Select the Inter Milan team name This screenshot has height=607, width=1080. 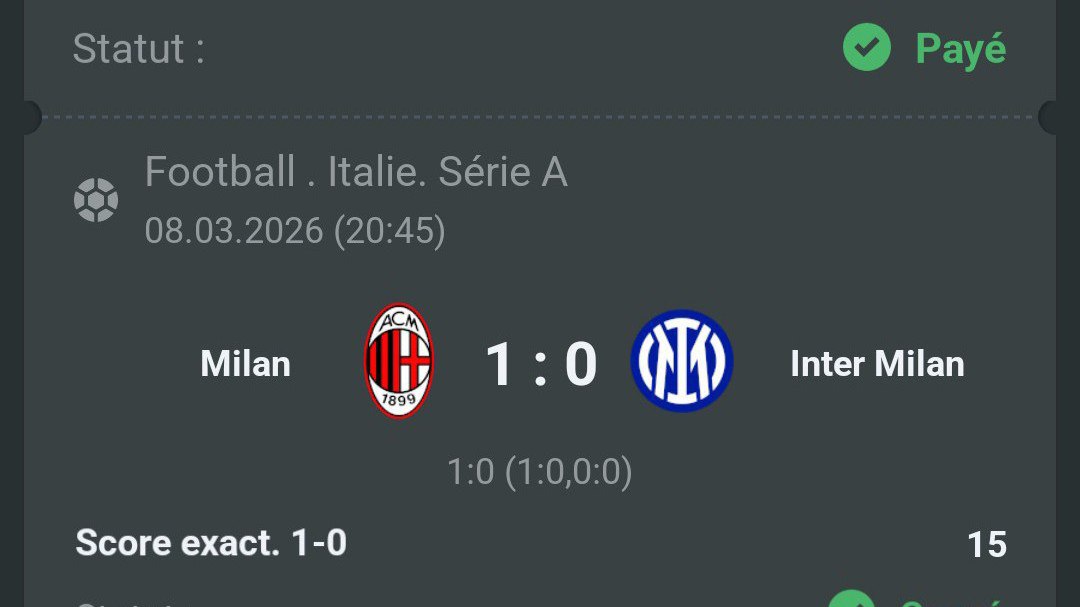877,363
